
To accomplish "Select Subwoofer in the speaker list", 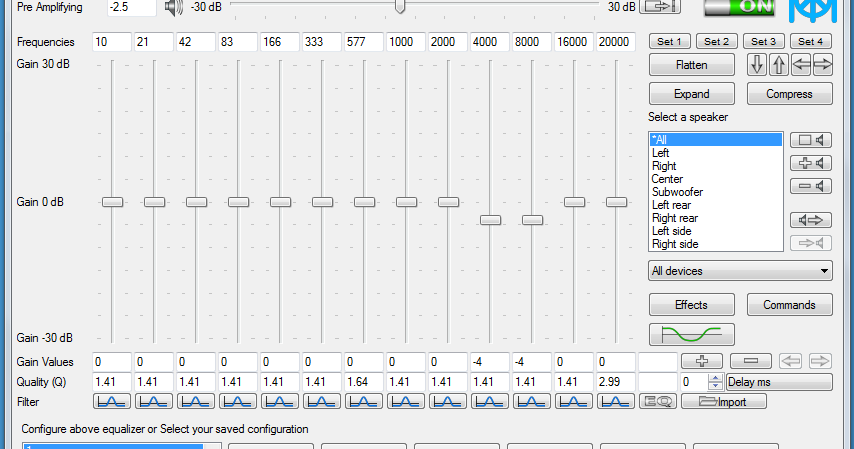I will click(716, 192).
